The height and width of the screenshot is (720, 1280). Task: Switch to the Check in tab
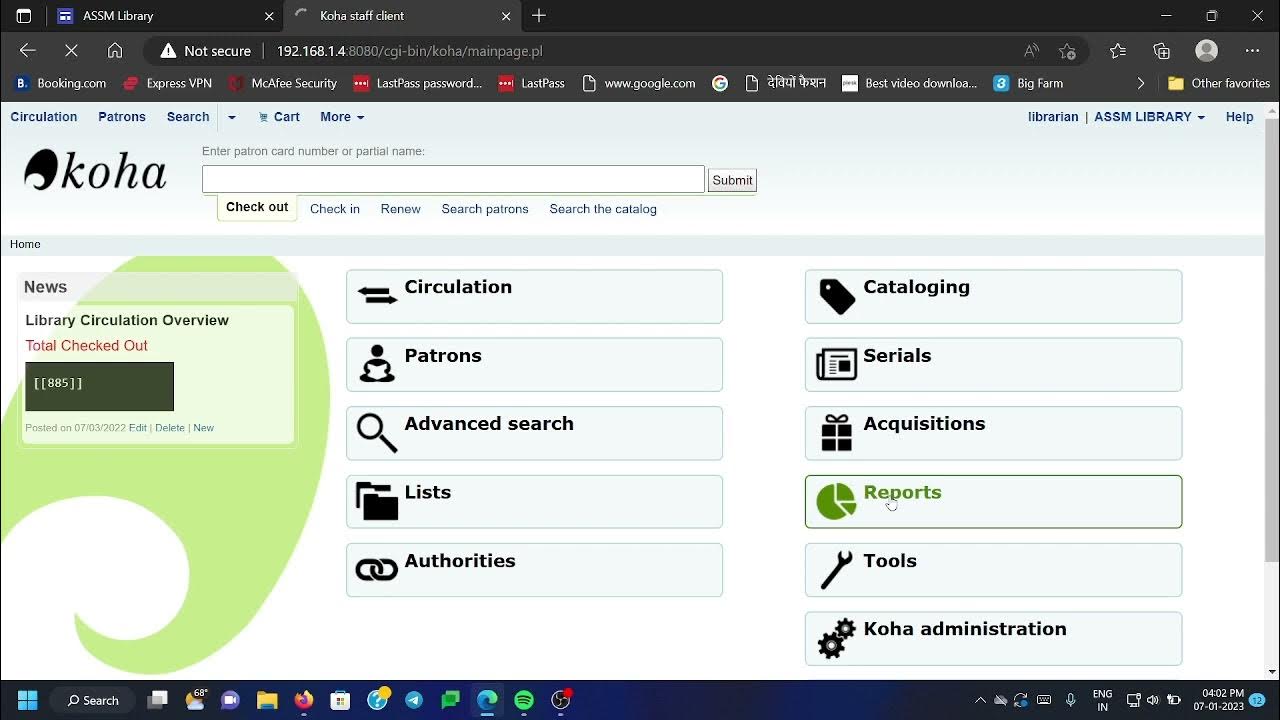335,209
